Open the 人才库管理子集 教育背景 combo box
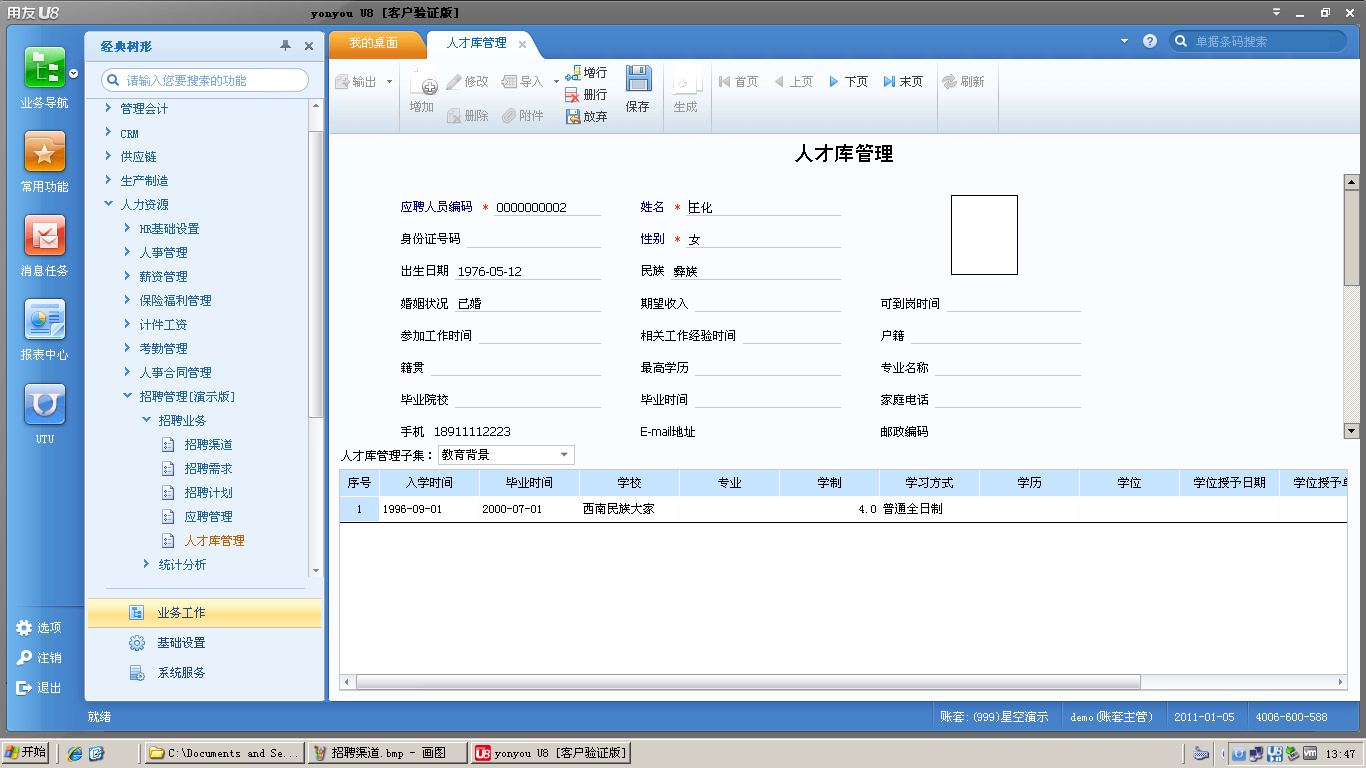Screen dimensions: 1366x768 (x=506, y=455)
